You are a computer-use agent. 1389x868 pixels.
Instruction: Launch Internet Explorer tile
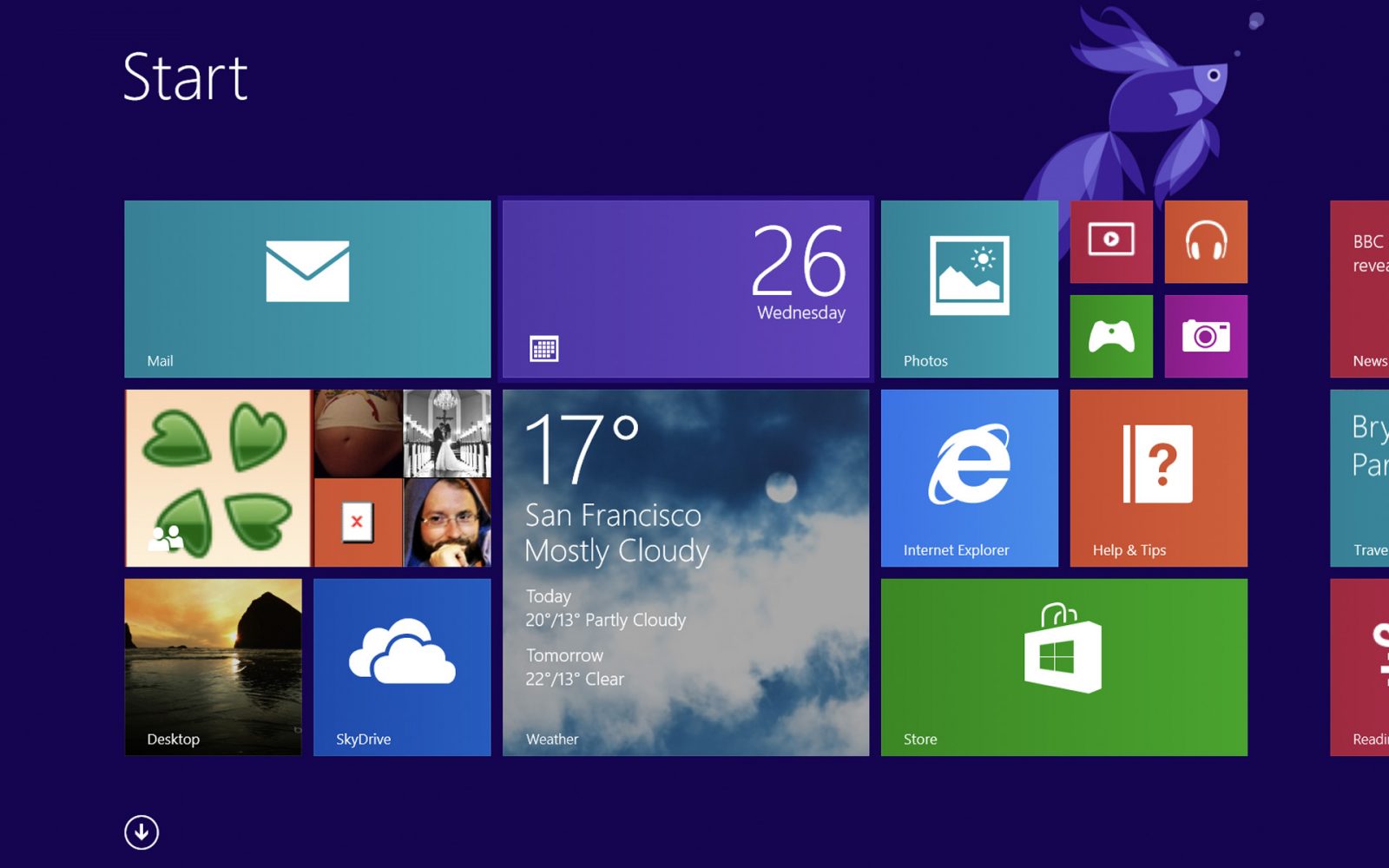(x=969, y=478)
